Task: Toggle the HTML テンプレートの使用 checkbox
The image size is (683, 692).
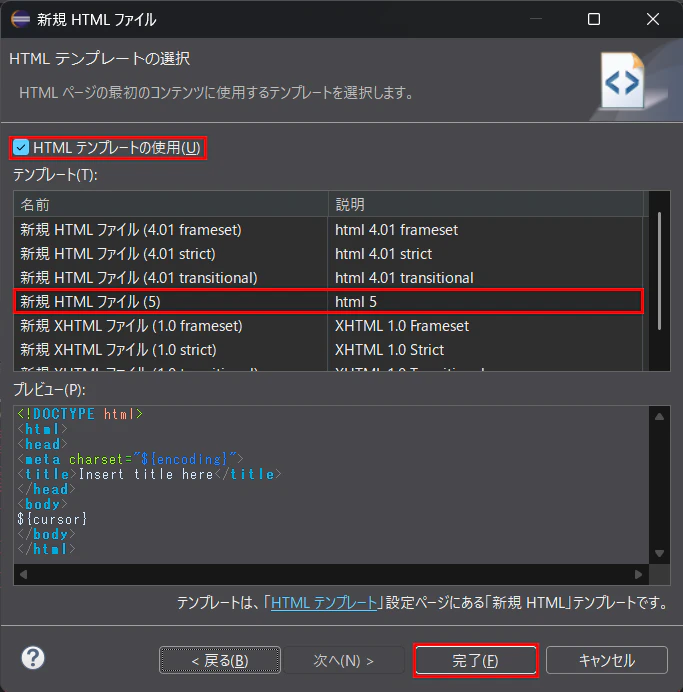Action: [x=21, y=147]
